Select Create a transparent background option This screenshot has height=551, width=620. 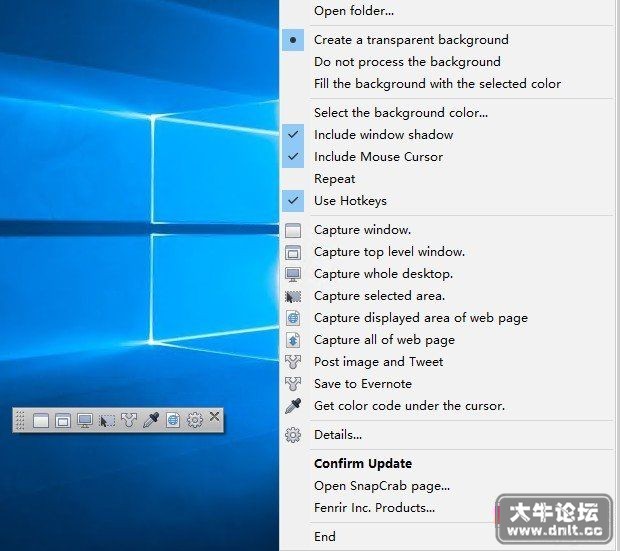[447, 40]
